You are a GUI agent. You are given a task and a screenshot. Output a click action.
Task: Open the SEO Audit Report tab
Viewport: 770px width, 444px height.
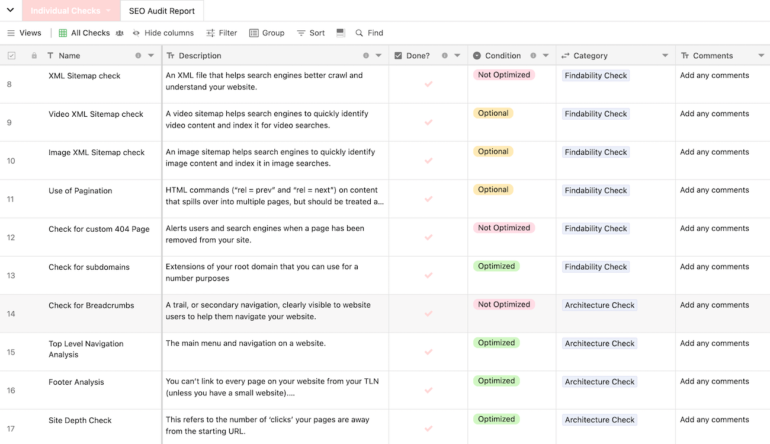pyautogui.click(x=162, y=11)
